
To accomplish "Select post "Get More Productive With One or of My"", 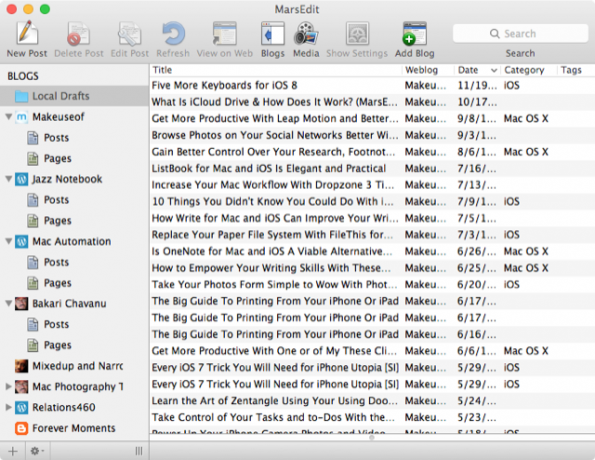I will click(372, 351).
